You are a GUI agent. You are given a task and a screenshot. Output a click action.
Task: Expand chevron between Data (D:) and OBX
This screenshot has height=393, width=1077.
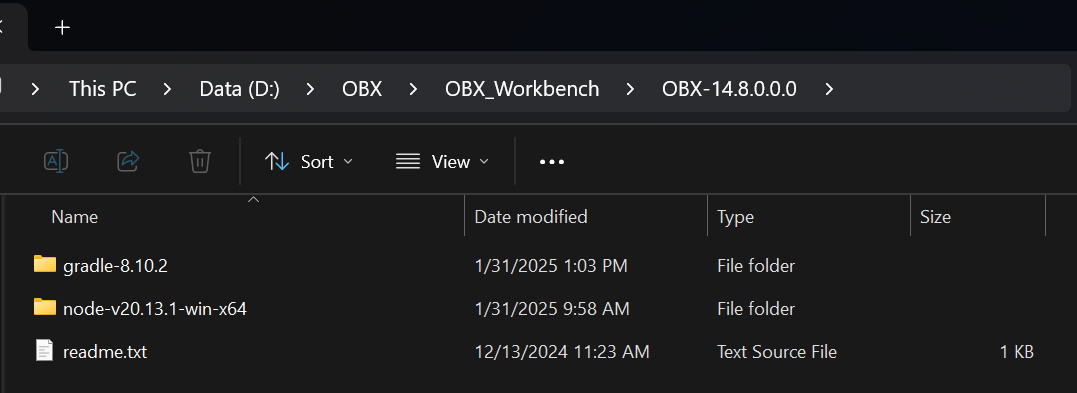coord(310,89)
